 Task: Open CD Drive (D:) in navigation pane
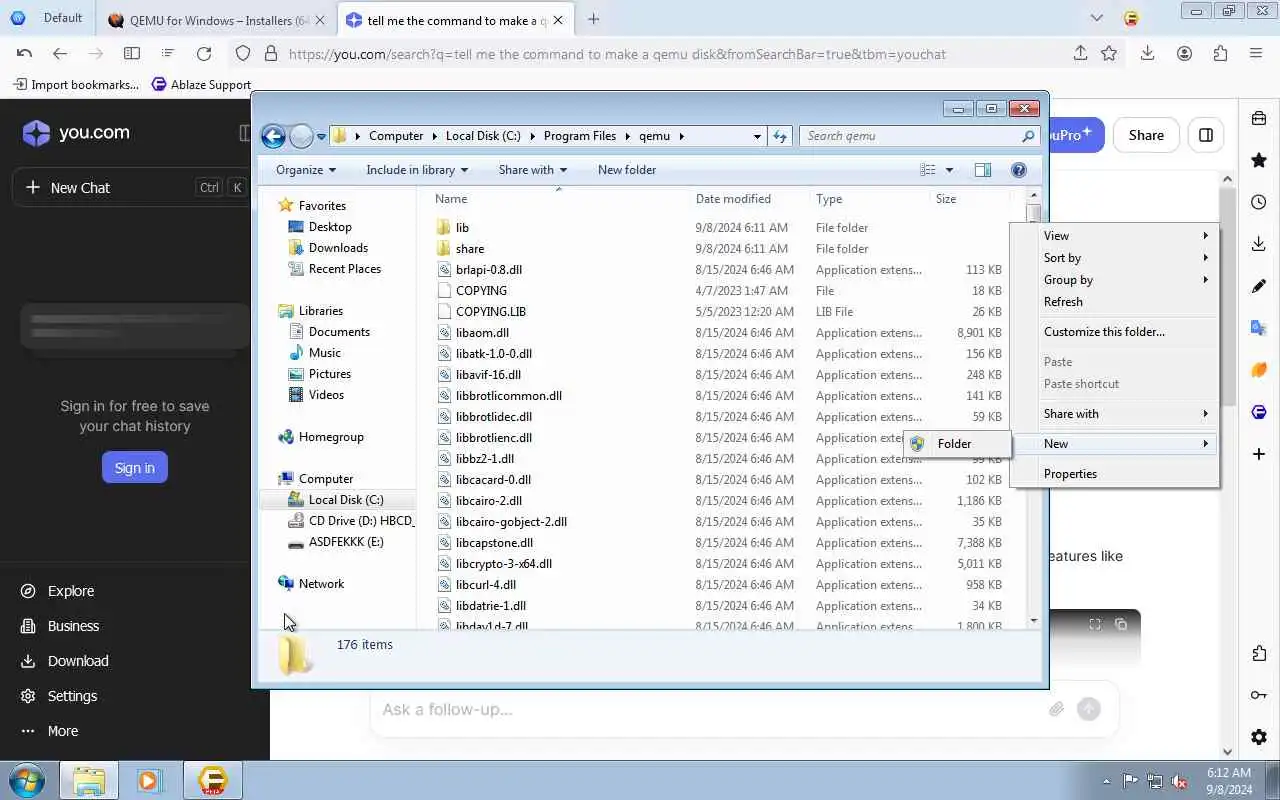pos(360,521)
